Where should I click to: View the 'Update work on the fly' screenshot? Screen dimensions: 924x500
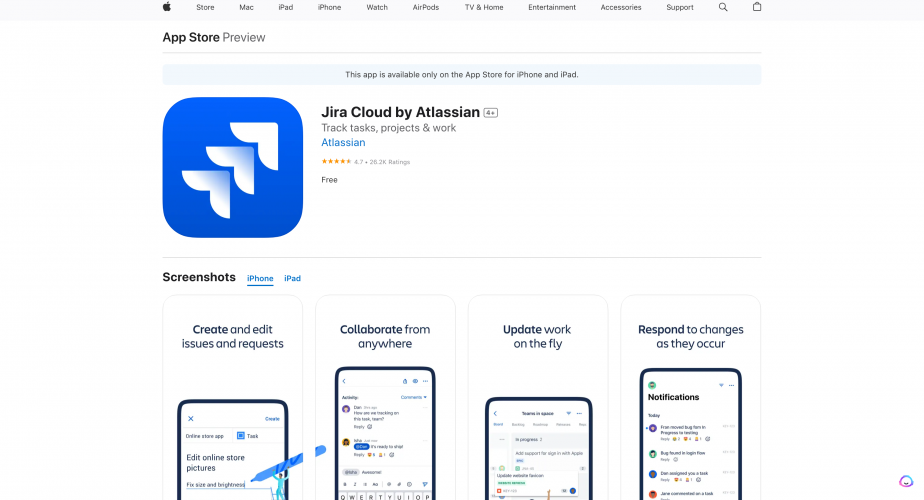pyautogui.click(x=538, y=397)
